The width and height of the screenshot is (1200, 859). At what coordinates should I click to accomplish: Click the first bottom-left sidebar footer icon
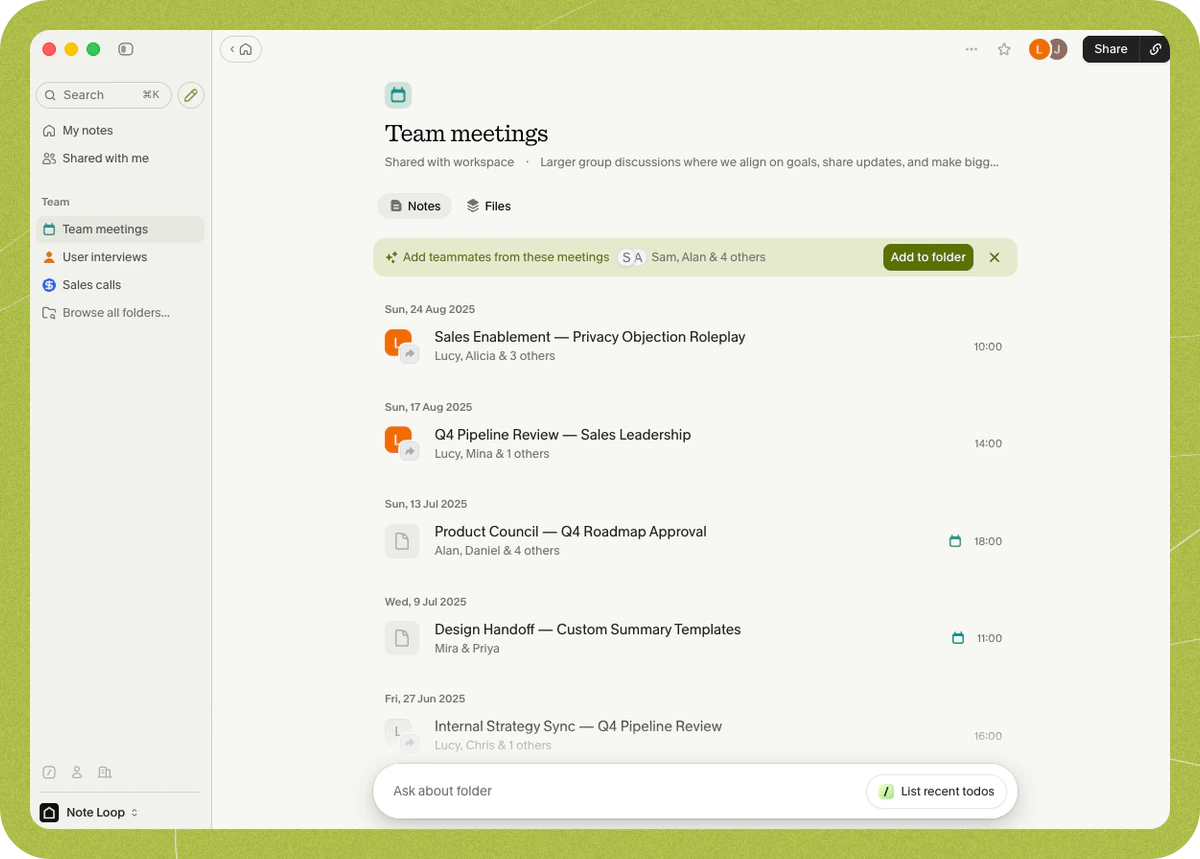[49, 772]
